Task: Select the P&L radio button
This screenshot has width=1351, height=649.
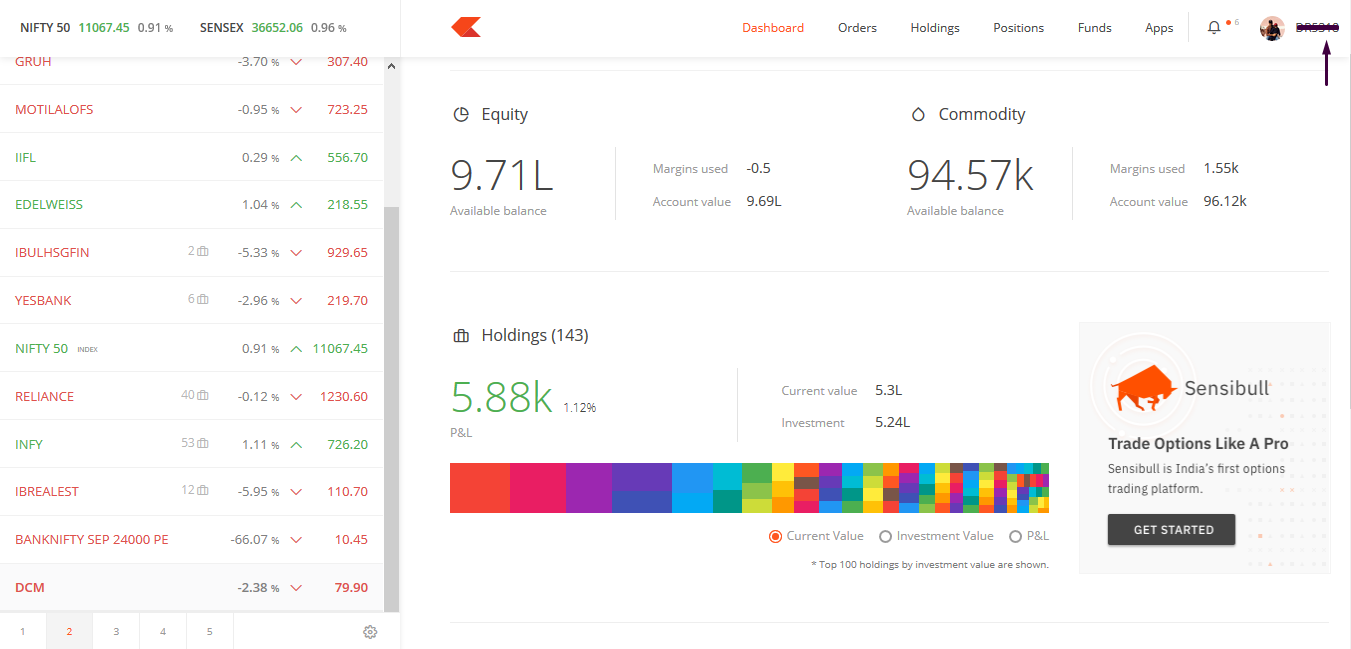Action: pos(1015,537)
